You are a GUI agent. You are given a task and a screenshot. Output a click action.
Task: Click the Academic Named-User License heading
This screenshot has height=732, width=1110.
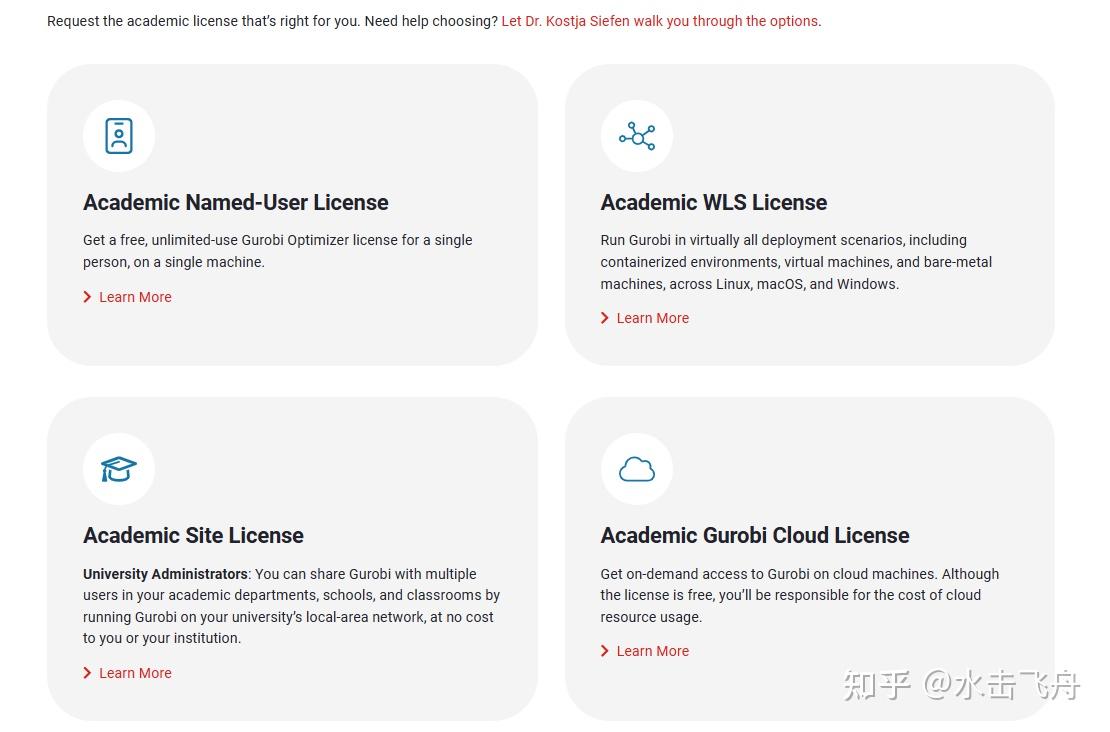[x=236, y=202]
